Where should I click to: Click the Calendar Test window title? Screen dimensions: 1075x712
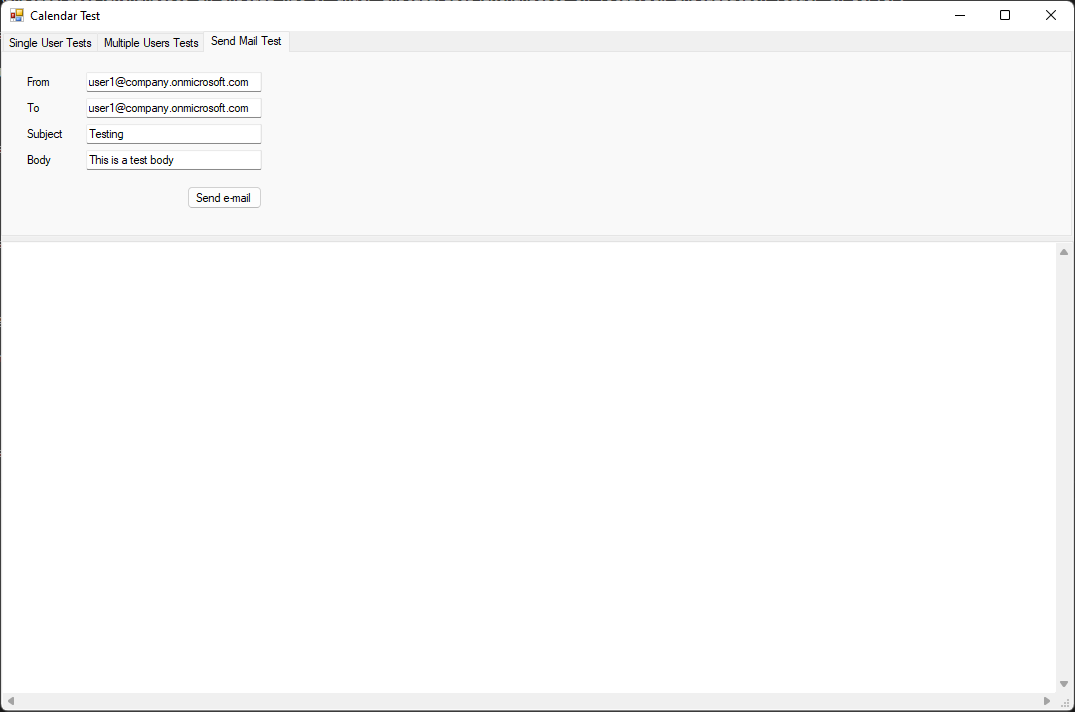click(x=65, y=15)
